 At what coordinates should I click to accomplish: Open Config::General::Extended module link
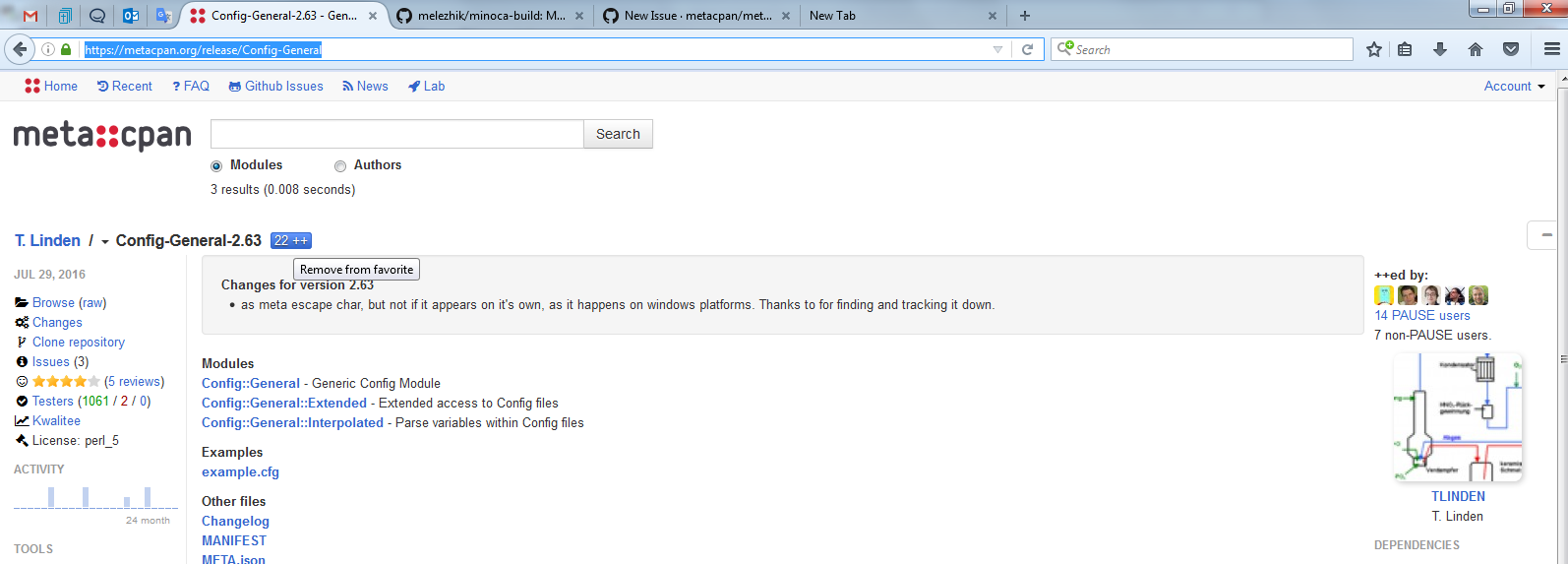click(284, 404)
